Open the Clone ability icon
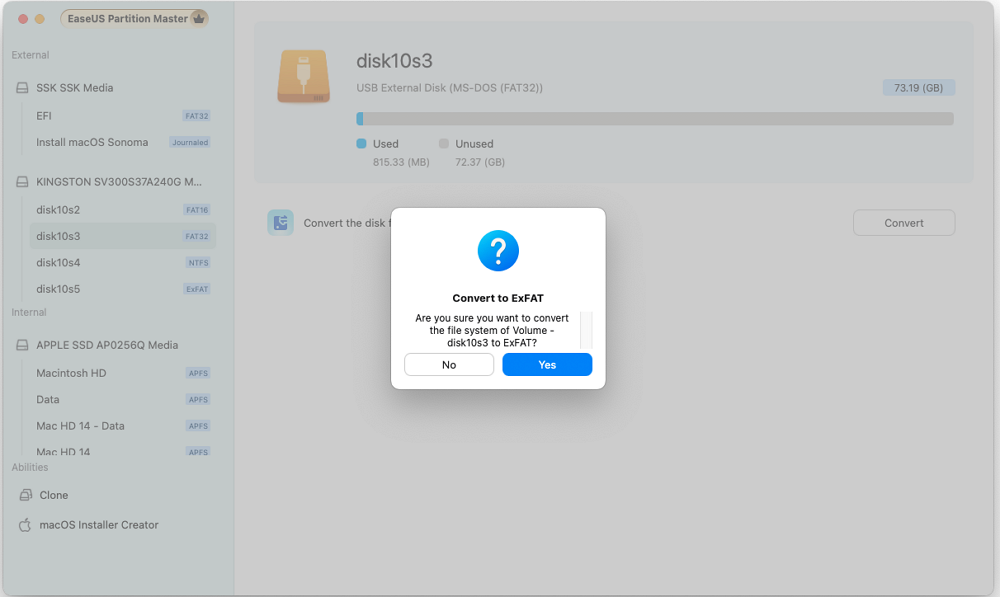The image size is (1000, 597). 26,495
